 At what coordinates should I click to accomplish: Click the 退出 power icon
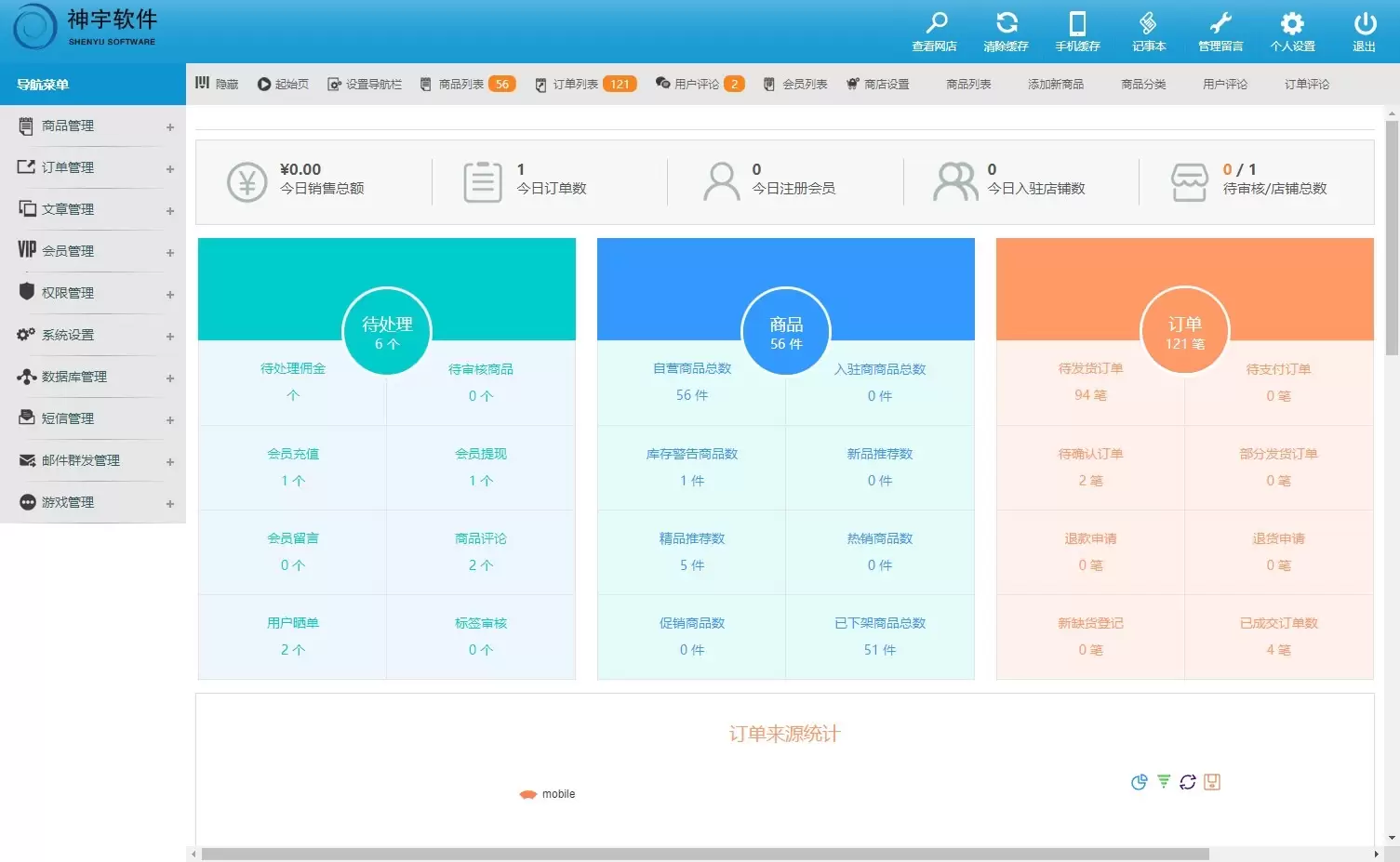pyautogui.click(x=1364, y=24)
